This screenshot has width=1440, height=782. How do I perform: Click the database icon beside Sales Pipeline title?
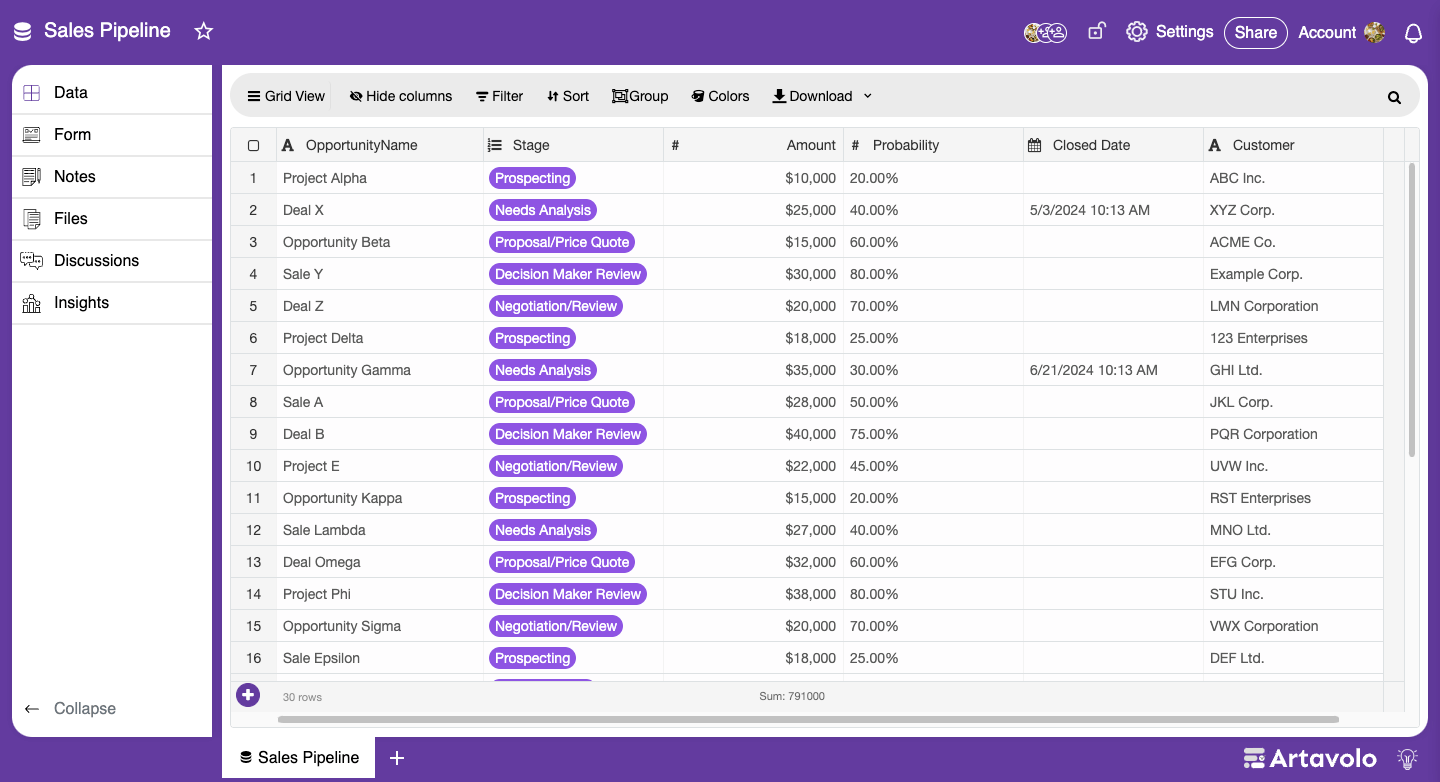point(22,31)
